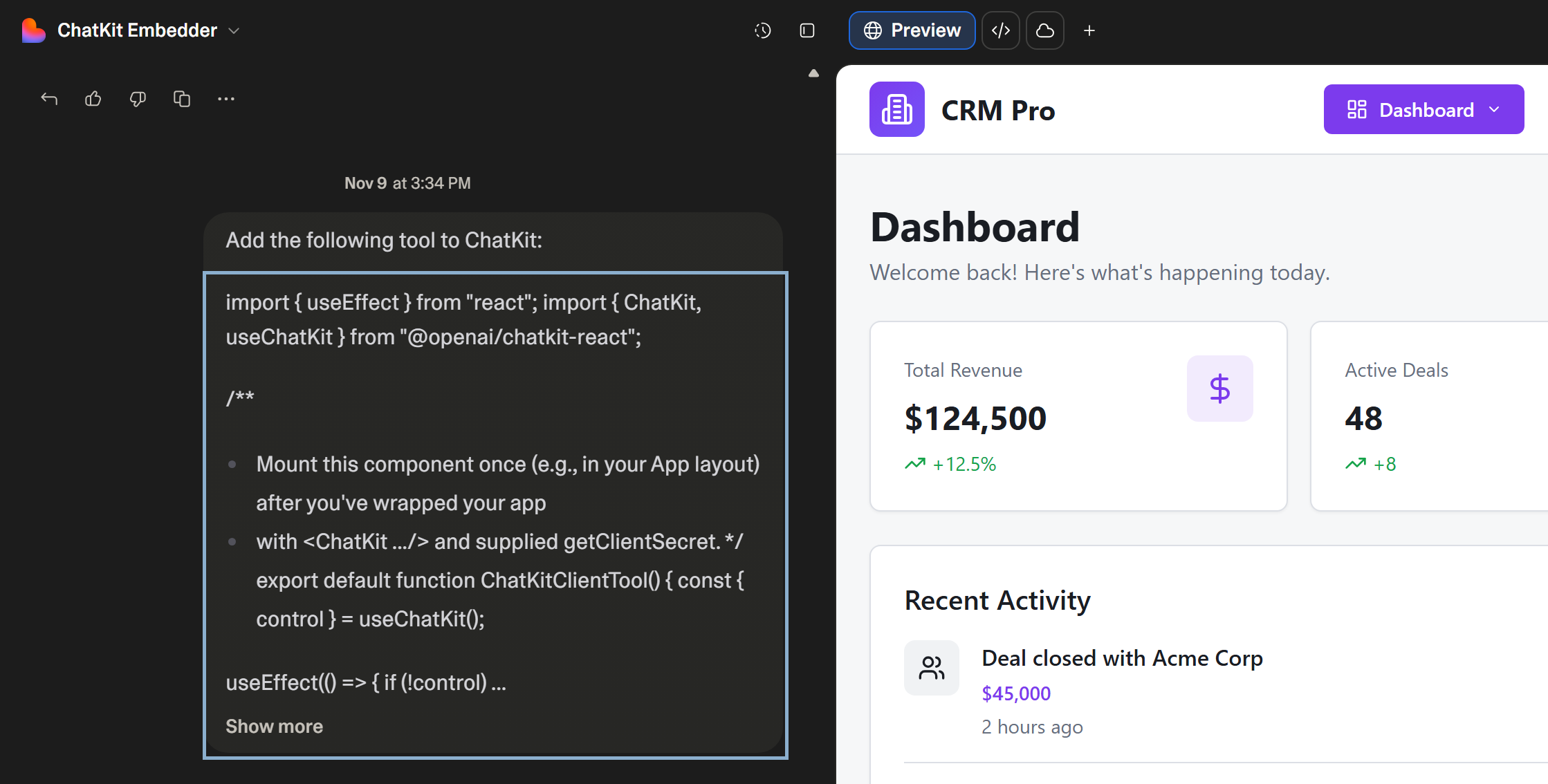
Task: Toggle thumbs up on the response
Action: [93, 99]
